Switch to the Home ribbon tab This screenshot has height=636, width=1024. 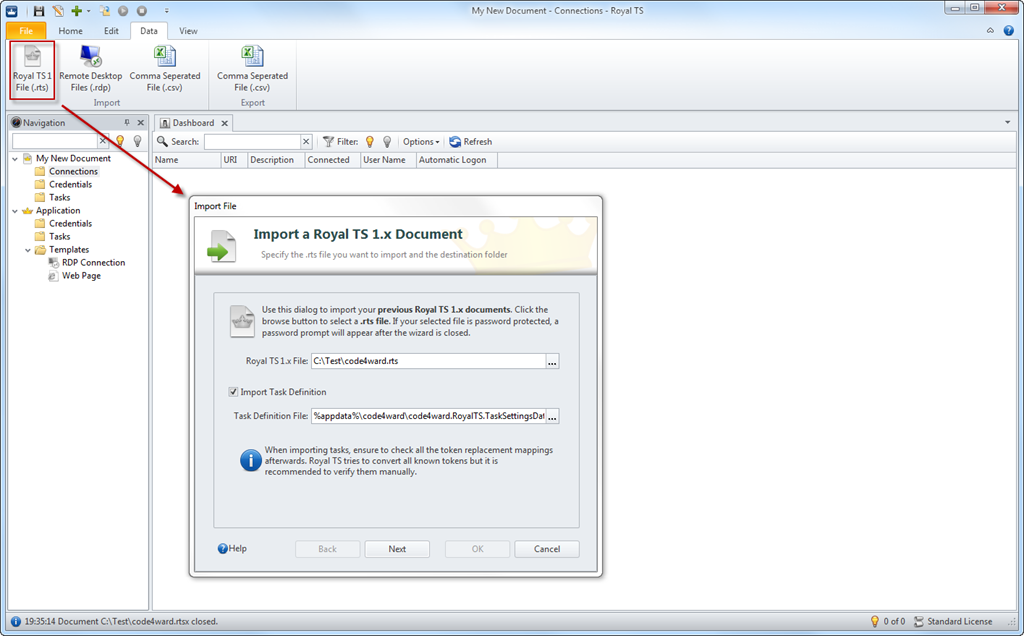tap(71, 31)
